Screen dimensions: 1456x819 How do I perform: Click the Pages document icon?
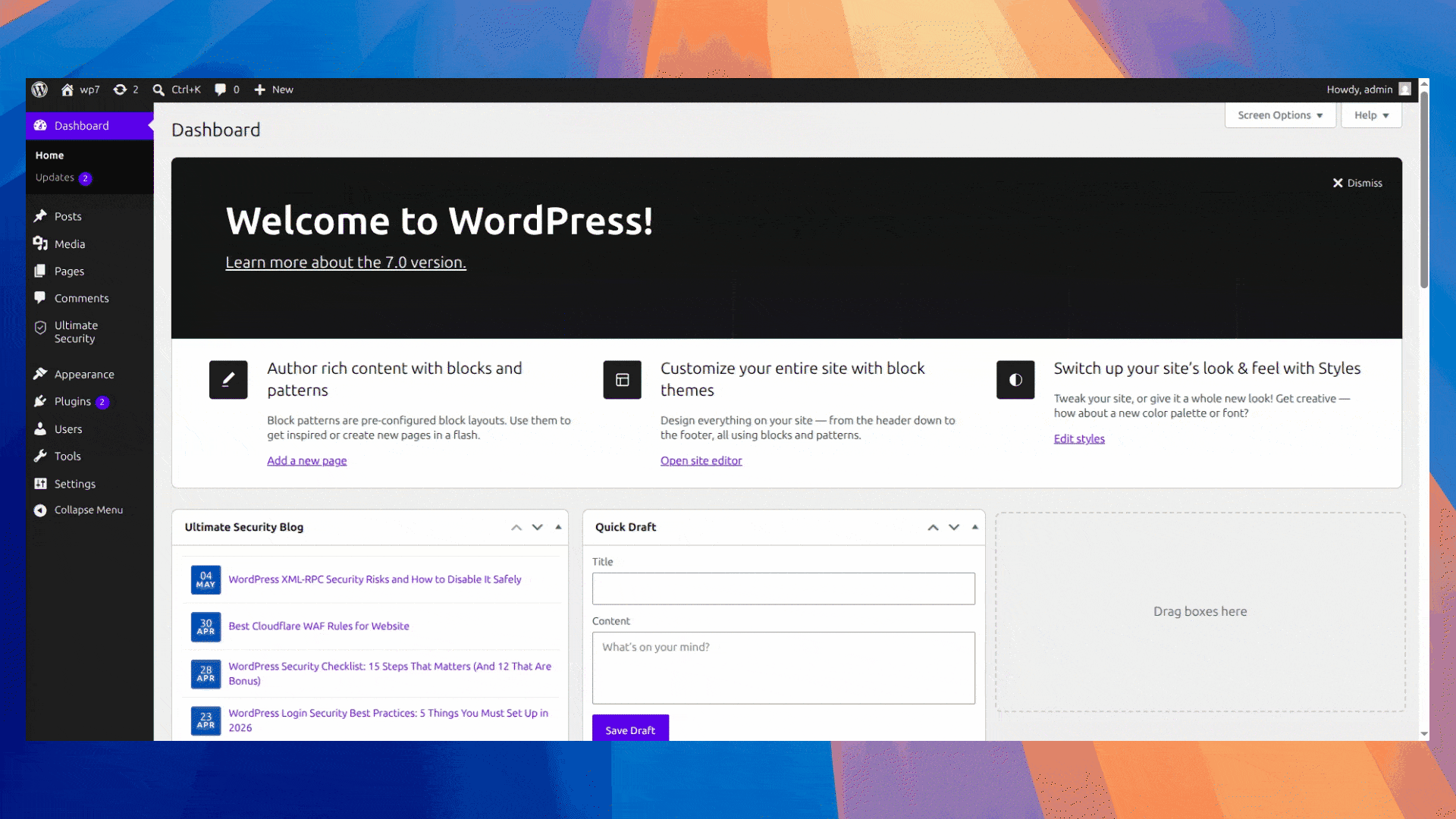pos(40,271)
